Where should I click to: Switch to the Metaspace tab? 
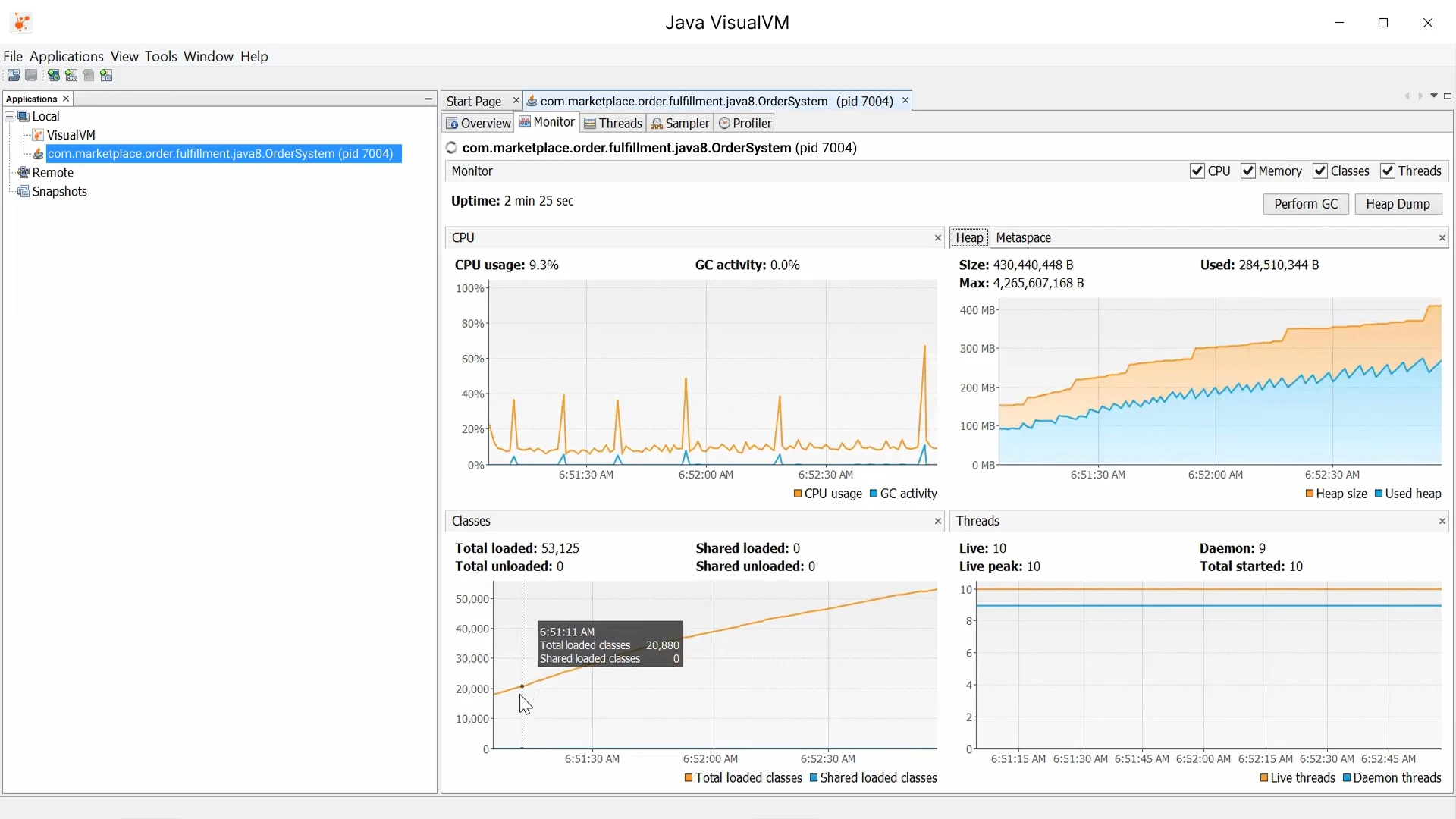tap(1025, 237)
